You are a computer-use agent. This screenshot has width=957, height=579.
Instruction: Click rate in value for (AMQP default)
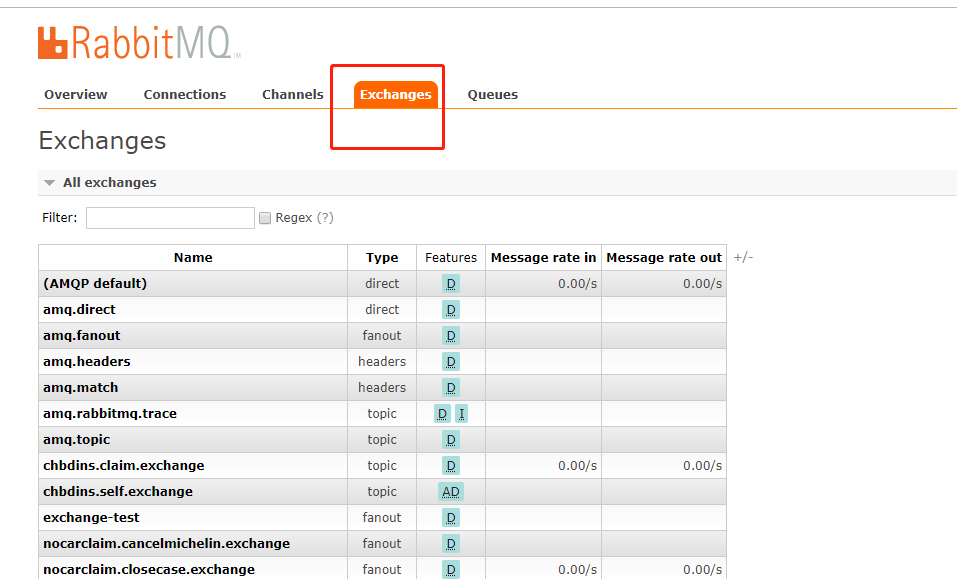pyautogui.click(x=577, y=284)
